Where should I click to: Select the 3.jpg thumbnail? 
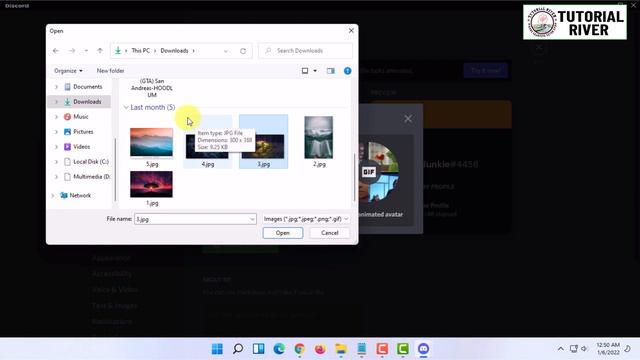coord(263,146)
